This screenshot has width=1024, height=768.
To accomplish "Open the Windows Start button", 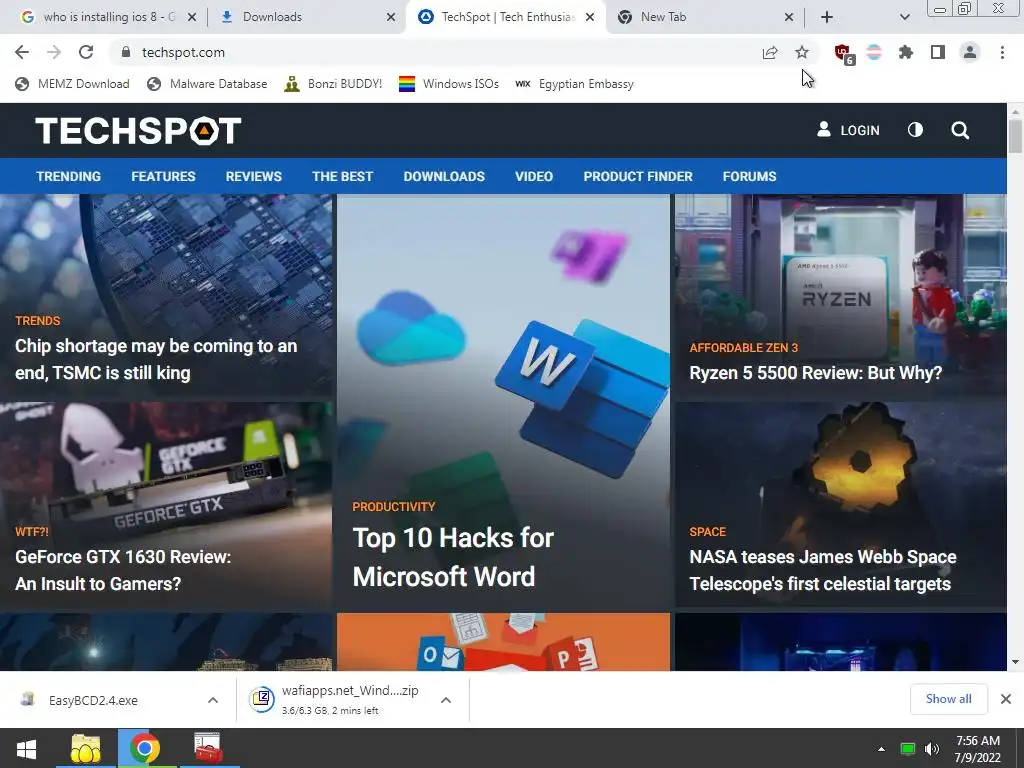I will coord(26,749).
